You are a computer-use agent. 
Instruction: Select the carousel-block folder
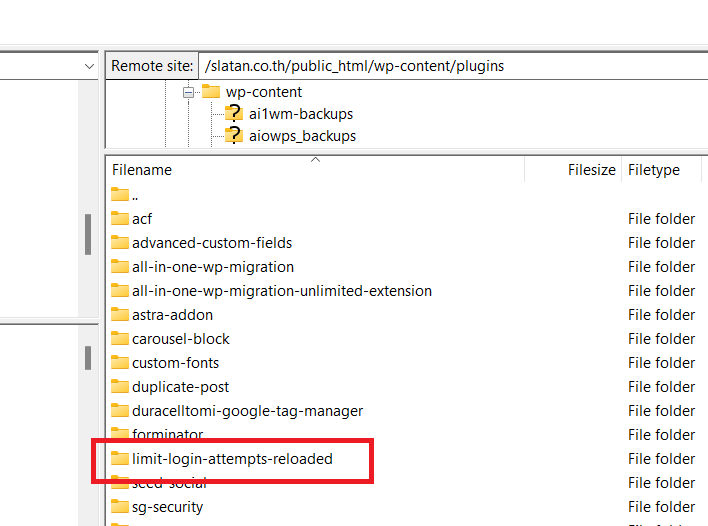(181, 339)
